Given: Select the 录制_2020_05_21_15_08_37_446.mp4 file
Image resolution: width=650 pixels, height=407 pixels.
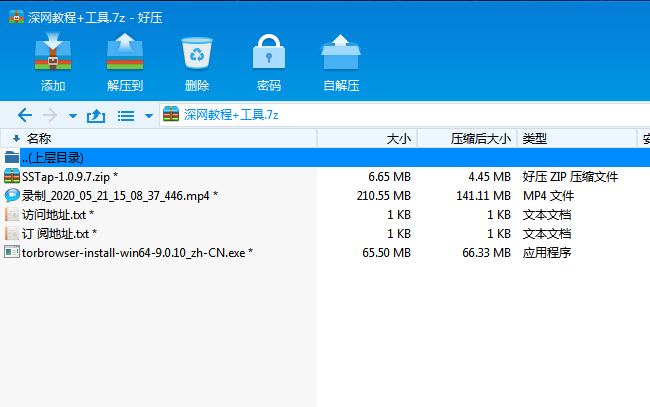Looking at the screenshot, I should click(120, 196).
